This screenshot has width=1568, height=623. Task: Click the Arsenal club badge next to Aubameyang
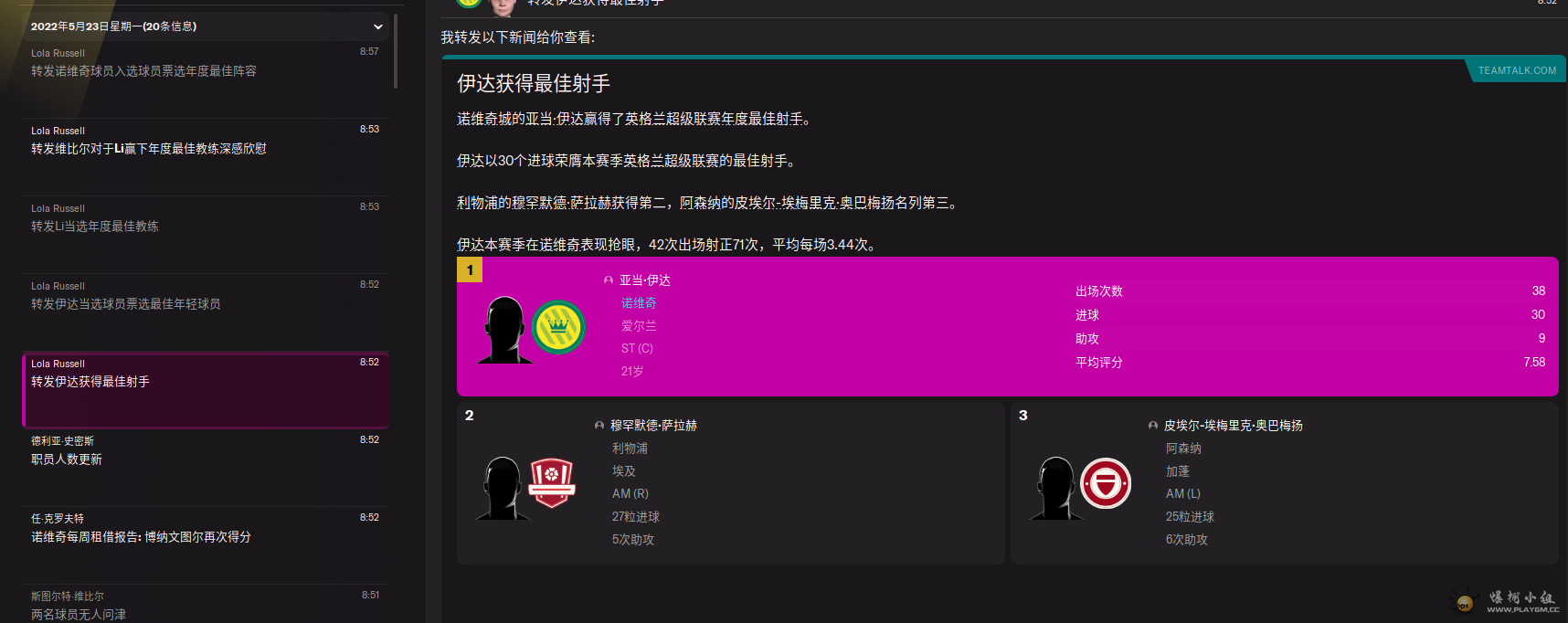coord(1106,483)
